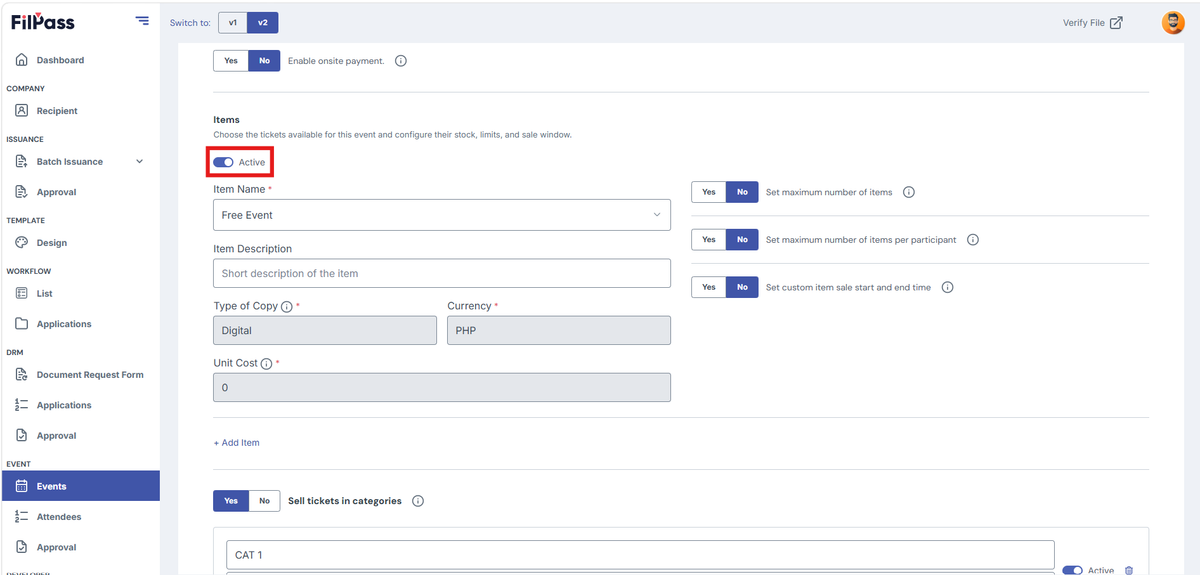
Task: Delete CAT 1 category with trash icon
Action: coord(1129,570)
